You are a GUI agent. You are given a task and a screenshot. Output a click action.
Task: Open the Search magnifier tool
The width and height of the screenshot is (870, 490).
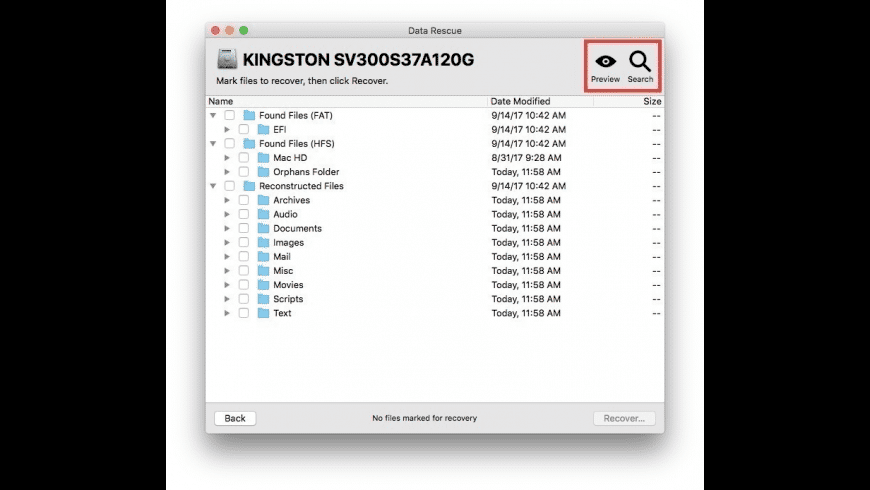(x=640, y=67)
